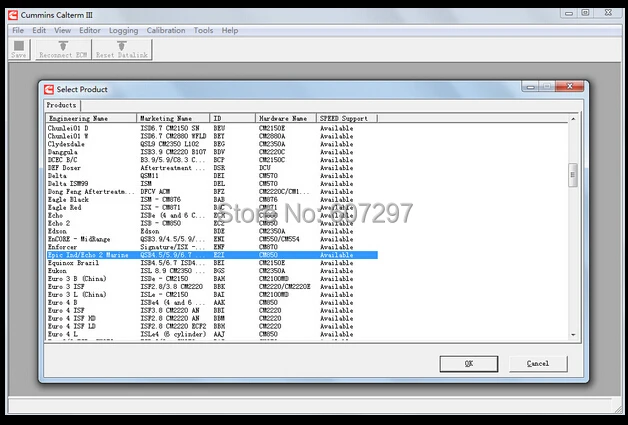Select the Eukon product row
This screenshot has height=425, width=628.
coord(212,271)
